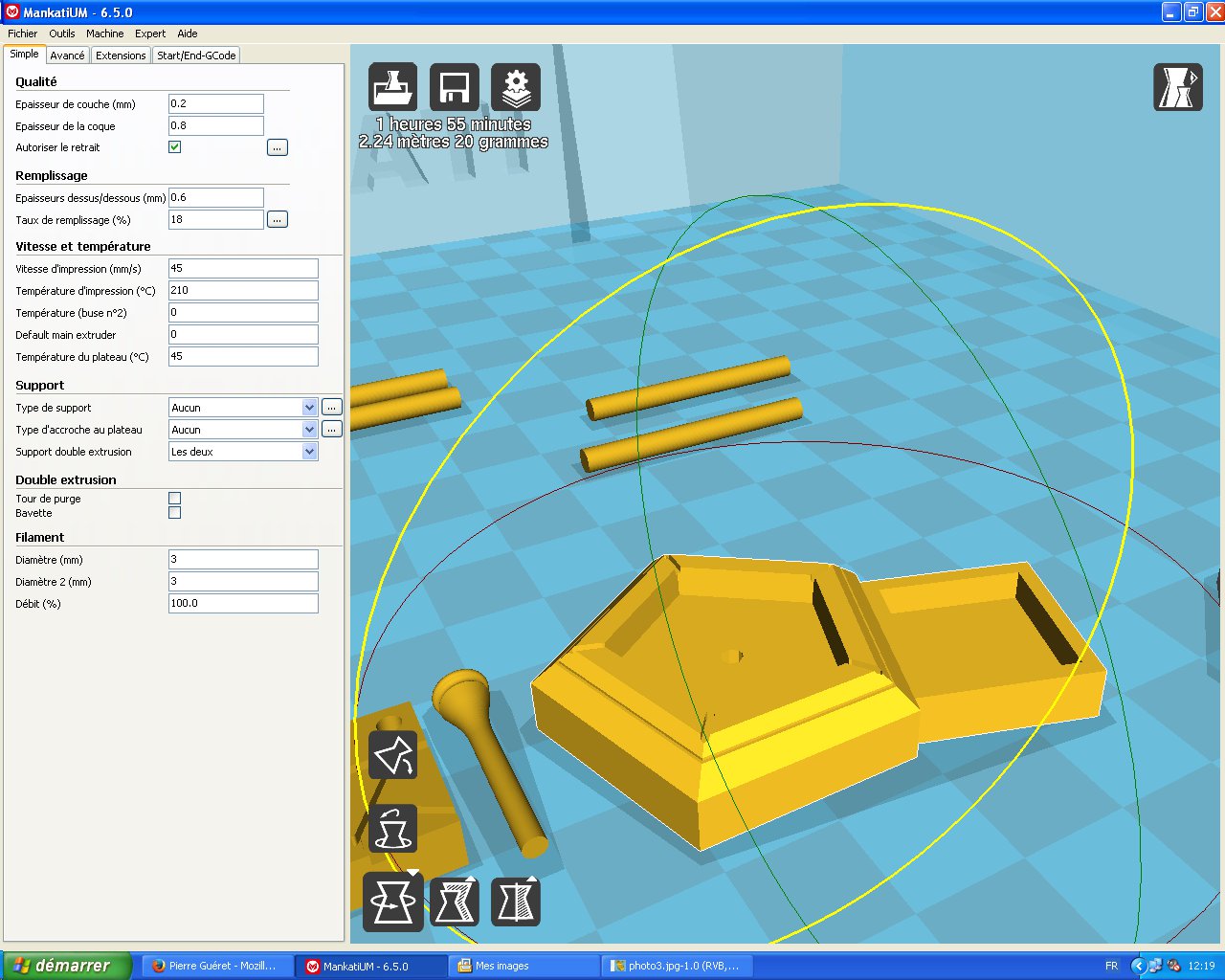Open the print settings gear icon
The image size is (1225, 980).
tap(516, 87)
